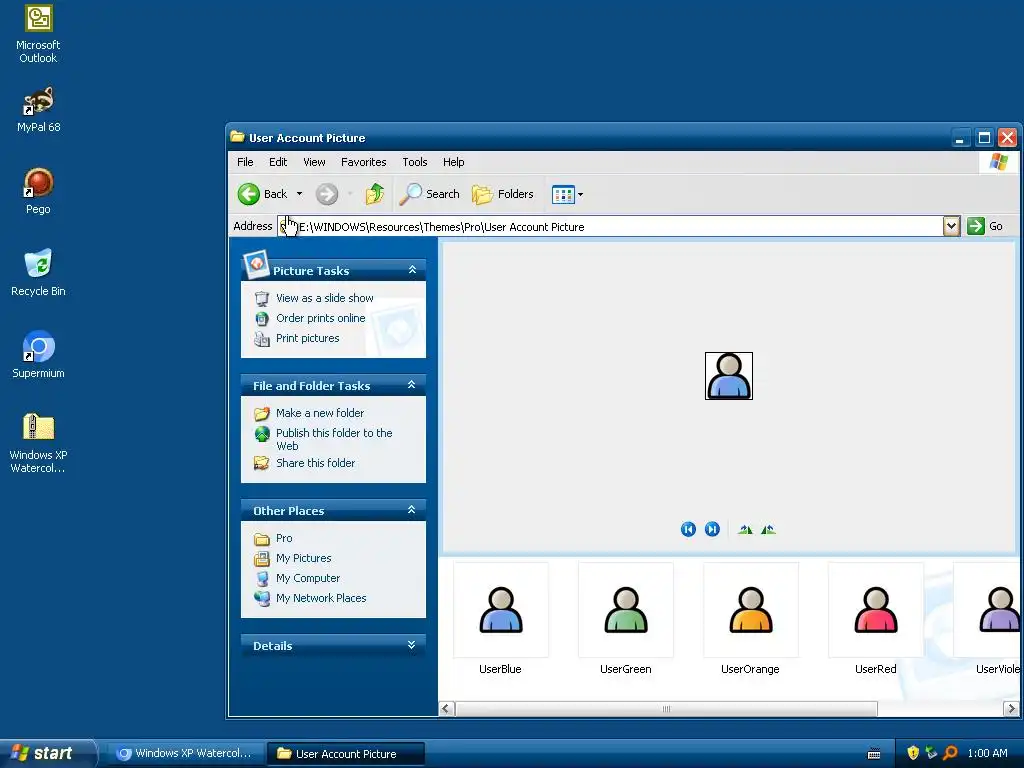
Task: Click Share this folder
Action: tap(315, 463)
